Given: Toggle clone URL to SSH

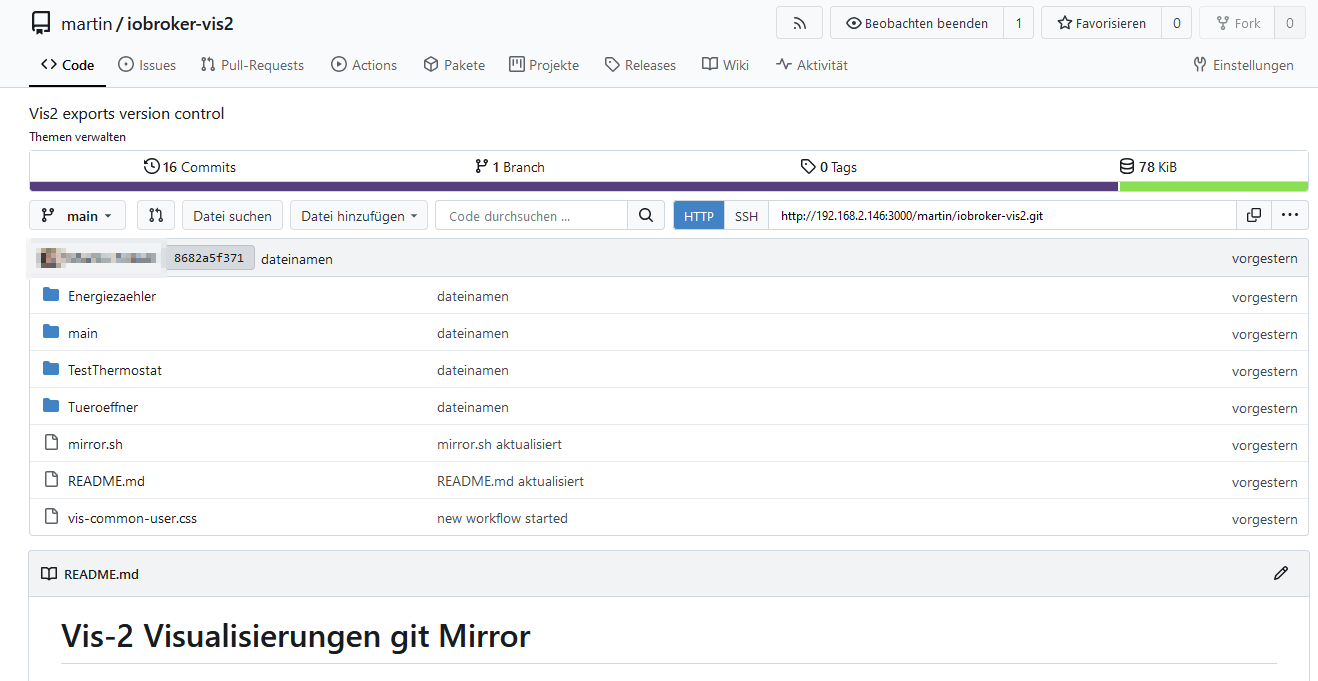Looking at the screenshot, I should [746, 216].
